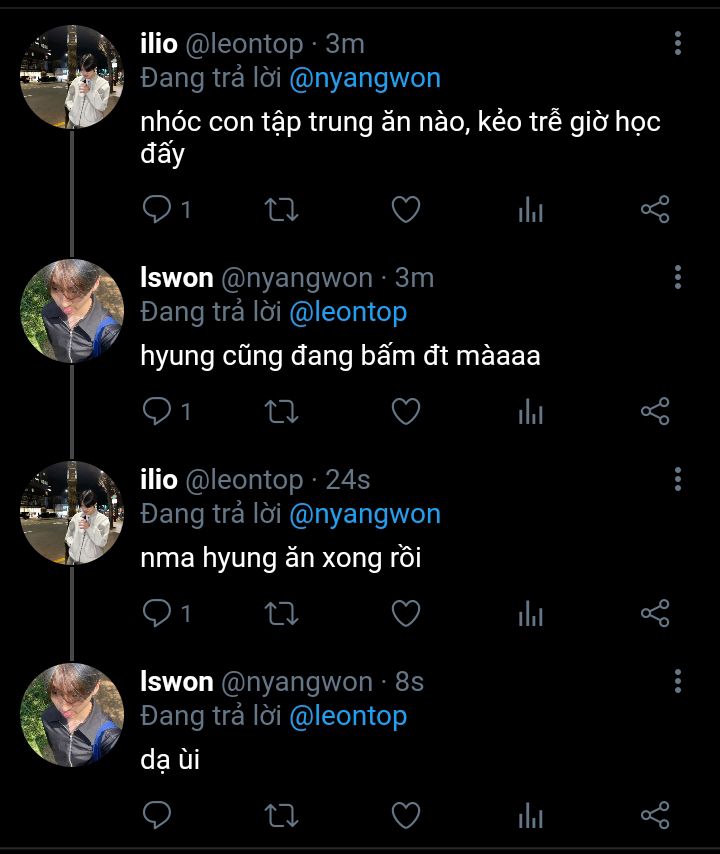Image resolution: width=720 pixels, height=854 pixels.
Task: Open @leontop mention in lswon's "dạ ùi" reply
Action: click(x=348, y=716)
